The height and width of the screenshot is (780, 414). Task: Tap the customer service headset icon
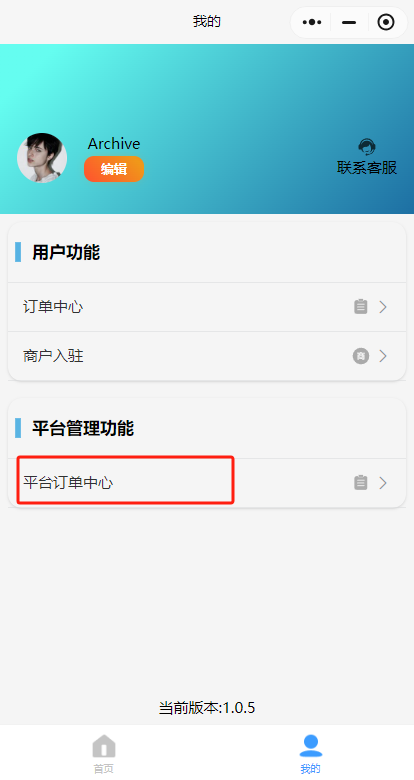[367, 147]
